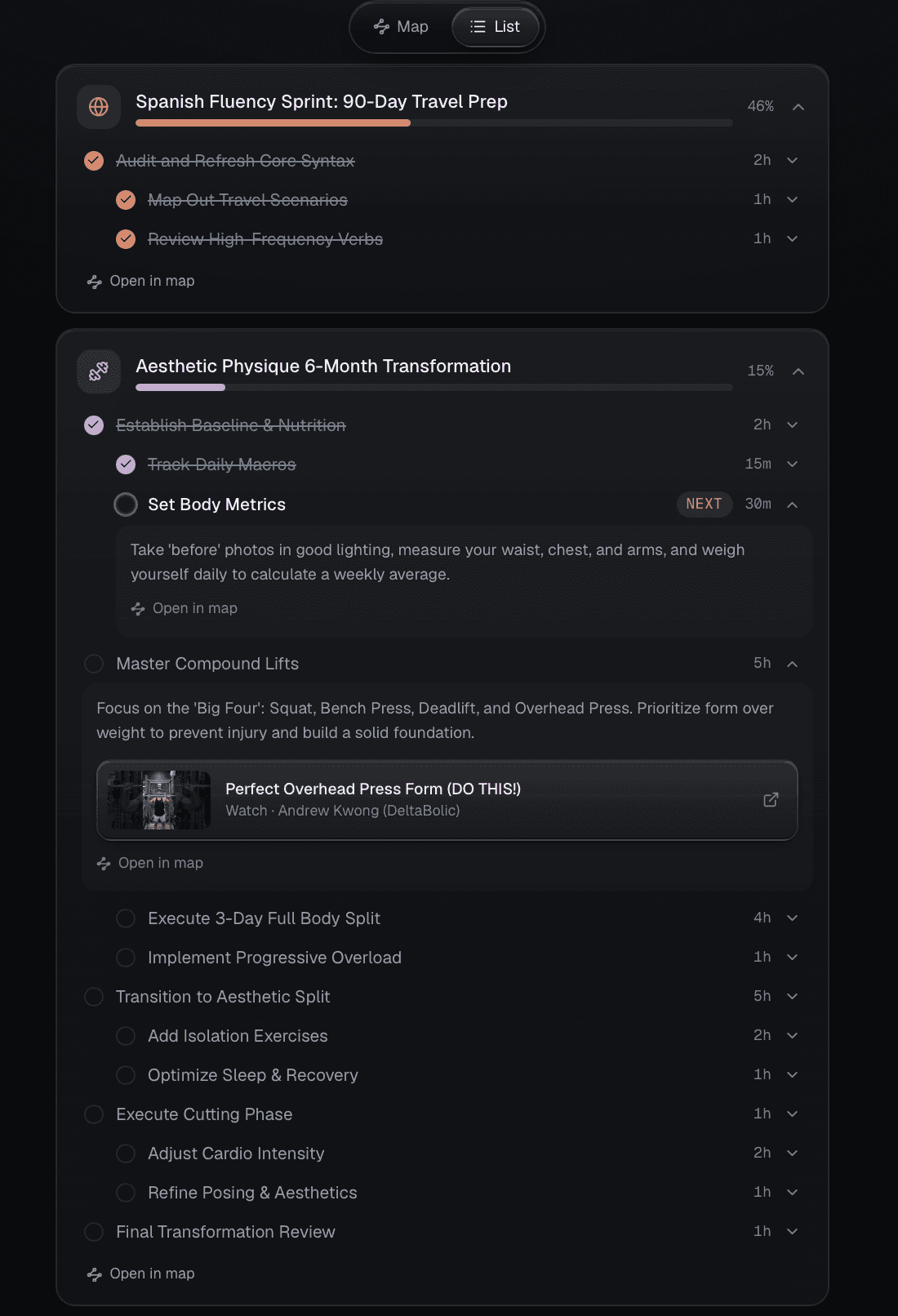Click map icon below the Overhead Press video card

point(104,864)
